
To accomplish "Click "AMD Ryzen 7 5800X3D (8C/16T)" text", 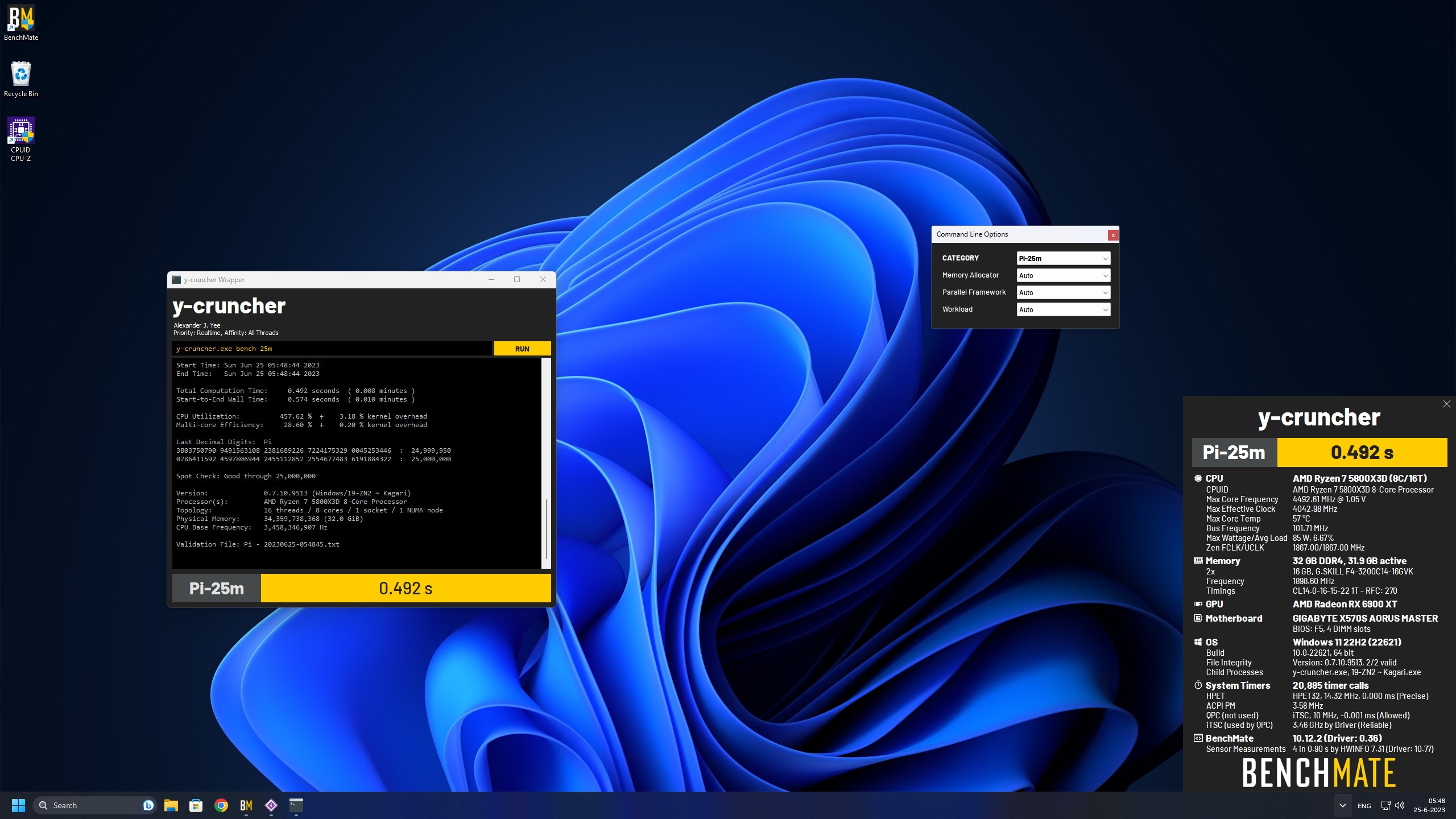I will [1360, 478].
